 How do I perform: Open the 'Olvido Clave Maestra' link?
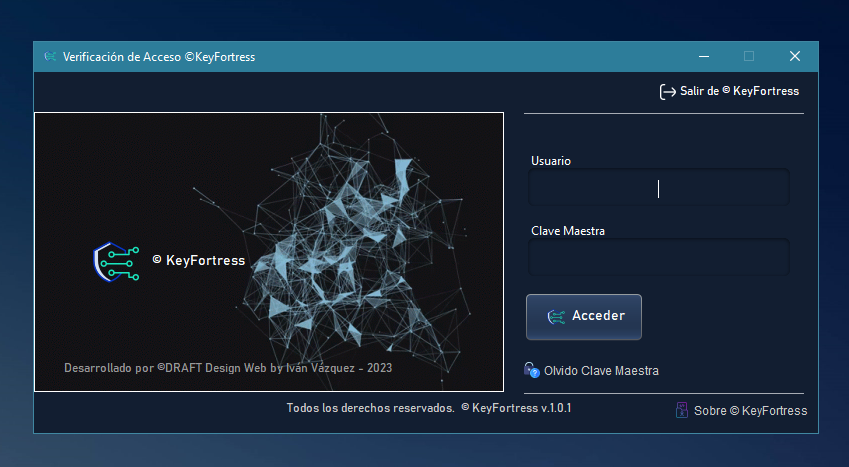[x=601, y=371]
